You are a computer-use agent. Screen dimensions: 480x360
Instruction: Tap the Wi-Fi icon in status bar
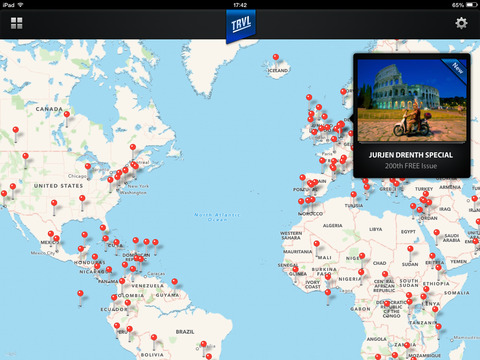click(20, 5)
